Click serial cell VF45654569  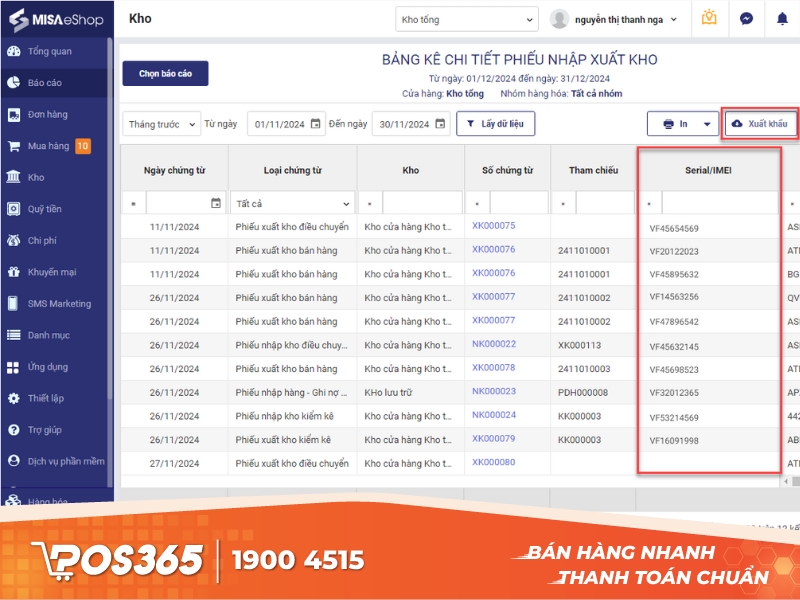pyautogui.click(x=674, y=229)
